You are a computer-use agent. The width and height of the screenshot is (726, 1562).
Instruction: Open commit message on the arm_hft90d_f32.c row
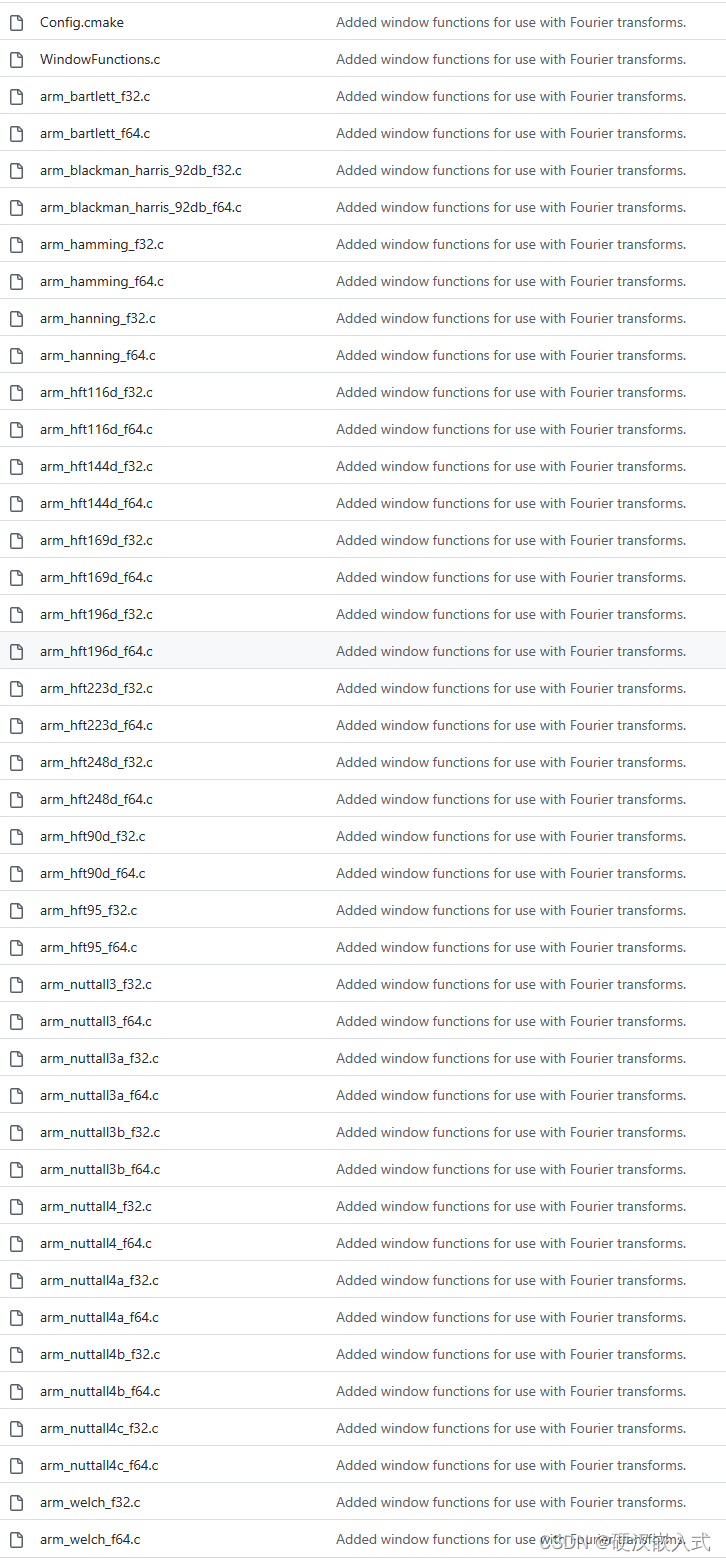(x=511, y=836)
